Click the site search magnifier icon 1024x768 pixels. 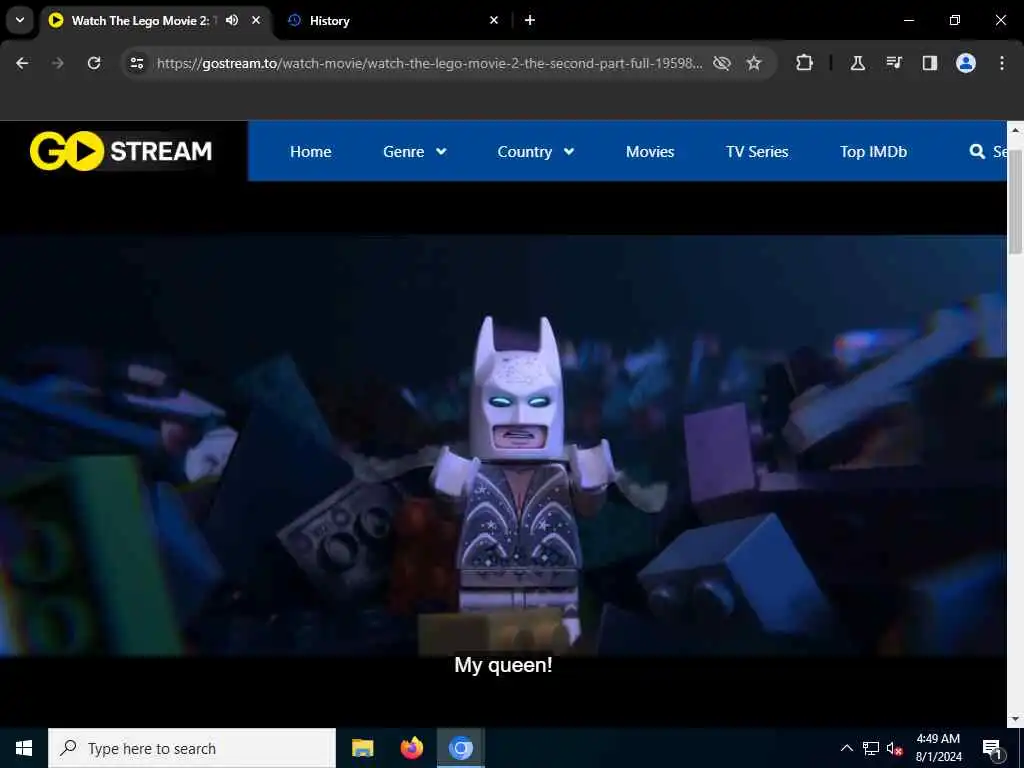point(977,152)
